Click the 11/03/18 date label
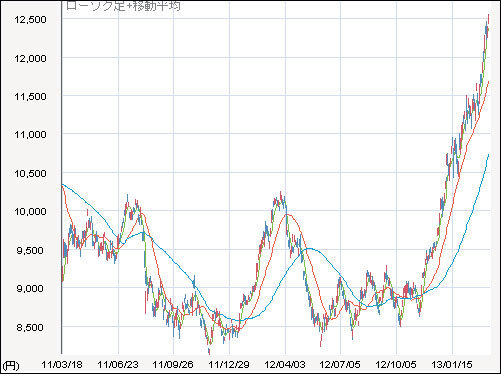The image size is (501, 374). [x=62, y=364]
